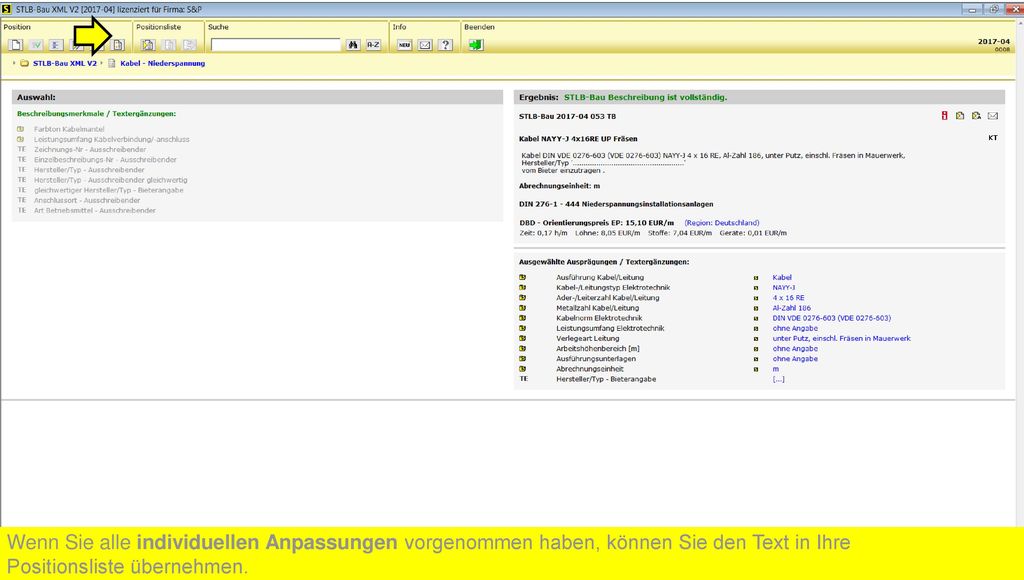Image resolution: width=1024 pixels, height=580 pixels.
Task: Click ohne Angabe value for Leistungsumfang Elektrotechnik
Action: (795, 328)
